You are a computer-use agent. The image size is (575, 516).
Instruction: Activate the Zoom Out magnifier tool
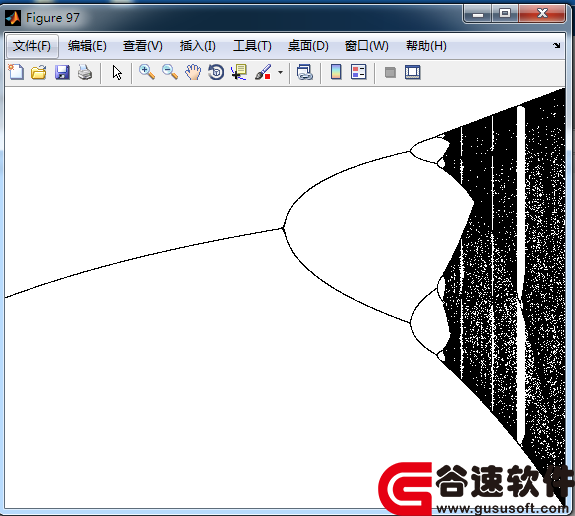point(170,72)
